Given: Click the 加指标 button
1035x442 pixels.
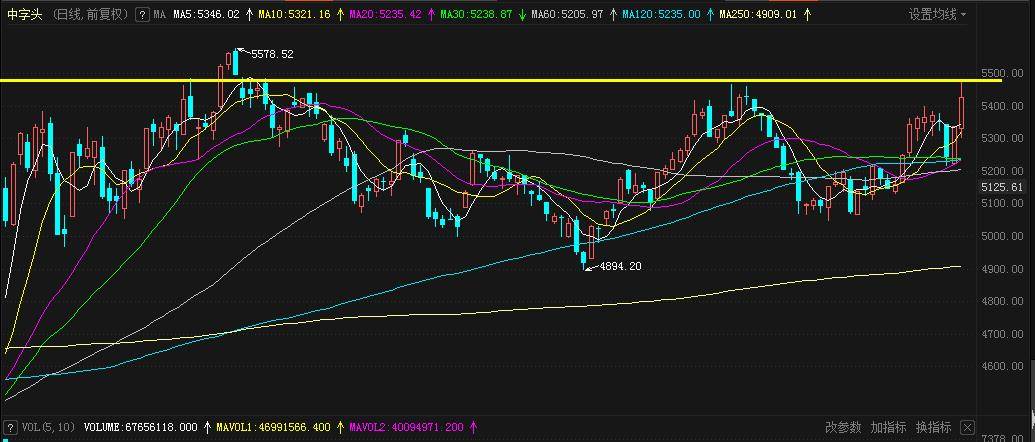Looking at the screenshot, I should tap(888, 427).
